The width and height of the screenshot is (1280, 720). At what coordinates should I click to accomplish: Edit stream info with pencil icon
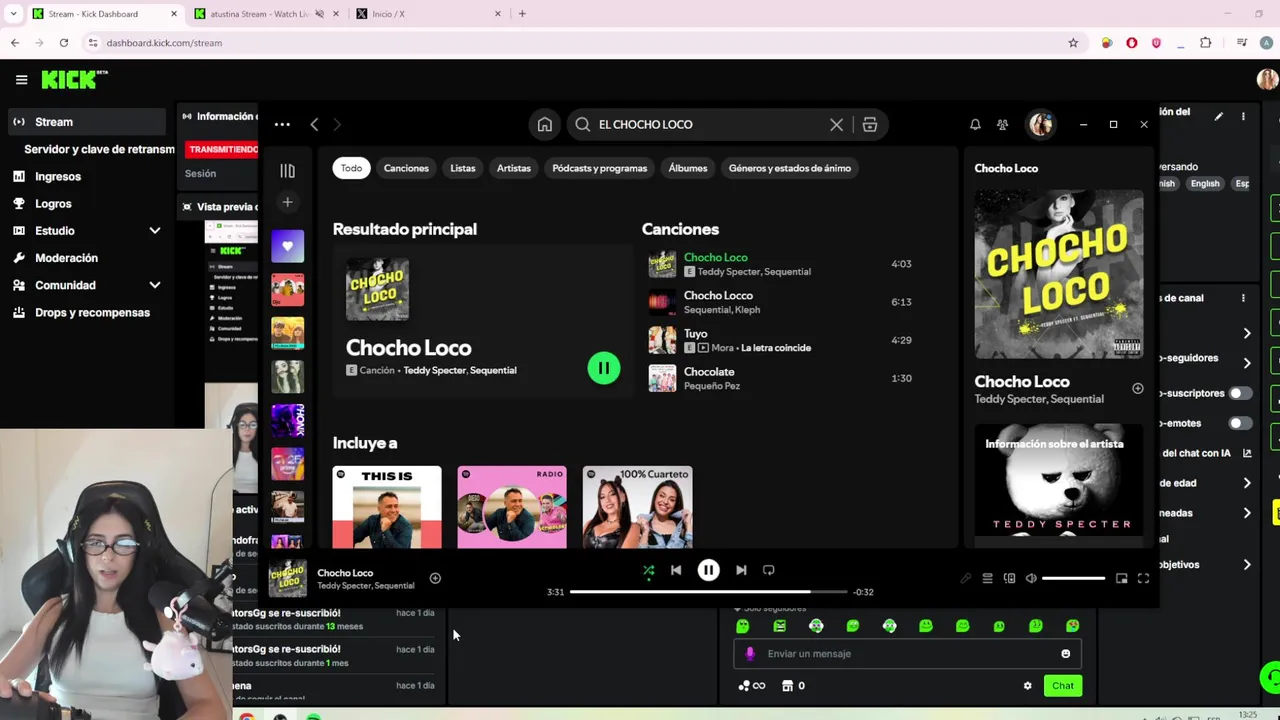[x=1218, y=116]
